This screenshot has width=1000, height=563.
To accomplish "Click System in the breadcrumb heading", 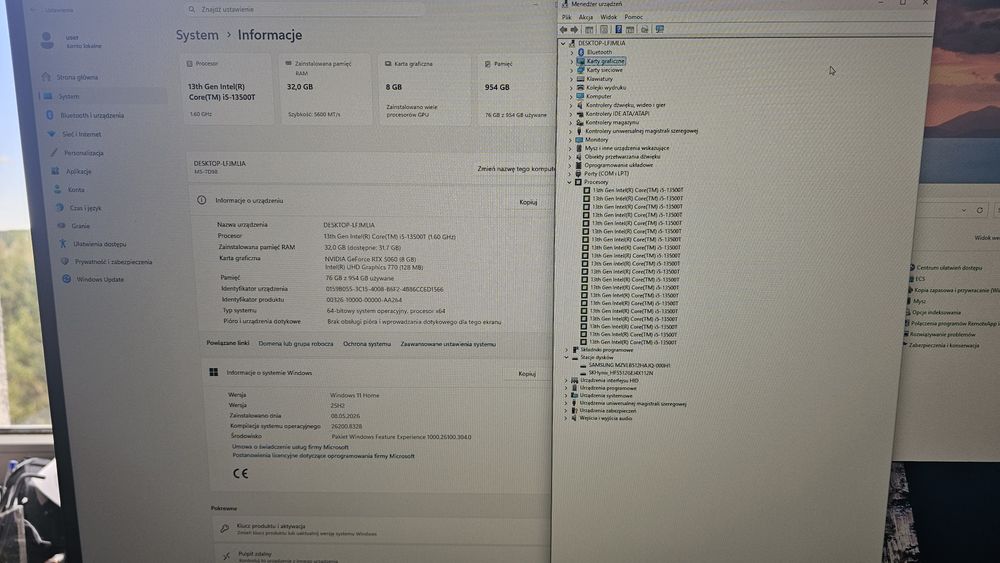I will pos(197,35).
